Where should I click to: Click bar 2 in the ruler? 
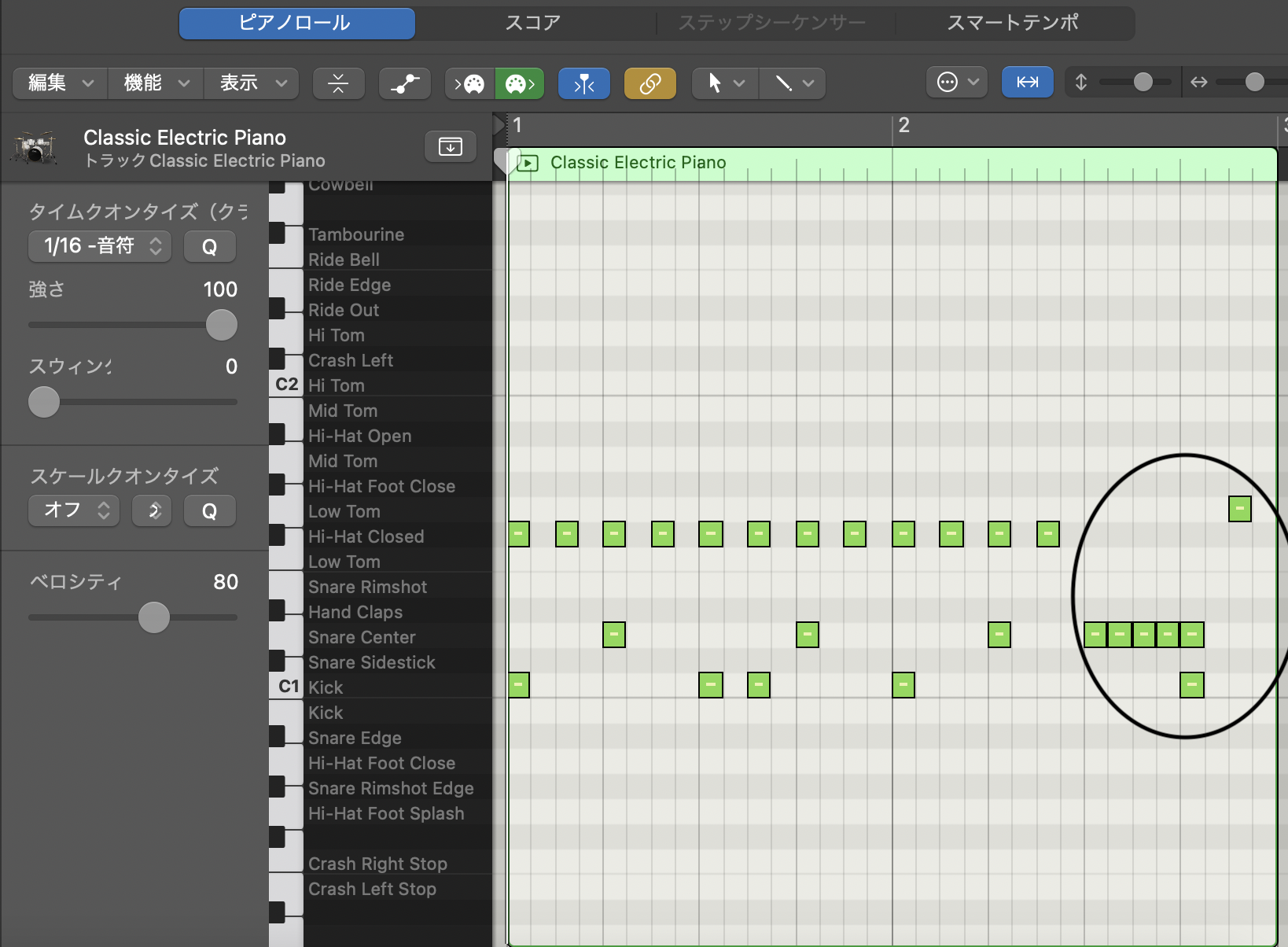click(904, 126)
